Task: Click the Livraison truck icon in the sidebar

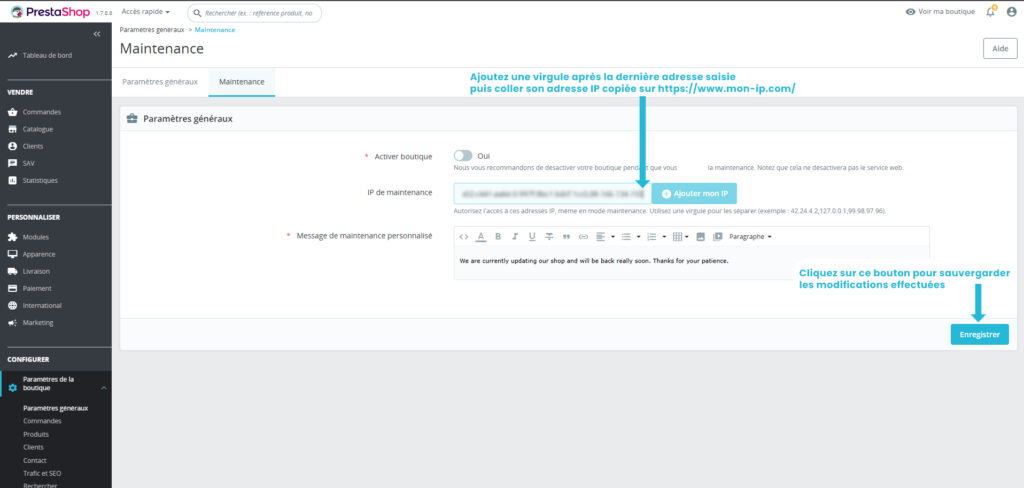Action: 12,271
